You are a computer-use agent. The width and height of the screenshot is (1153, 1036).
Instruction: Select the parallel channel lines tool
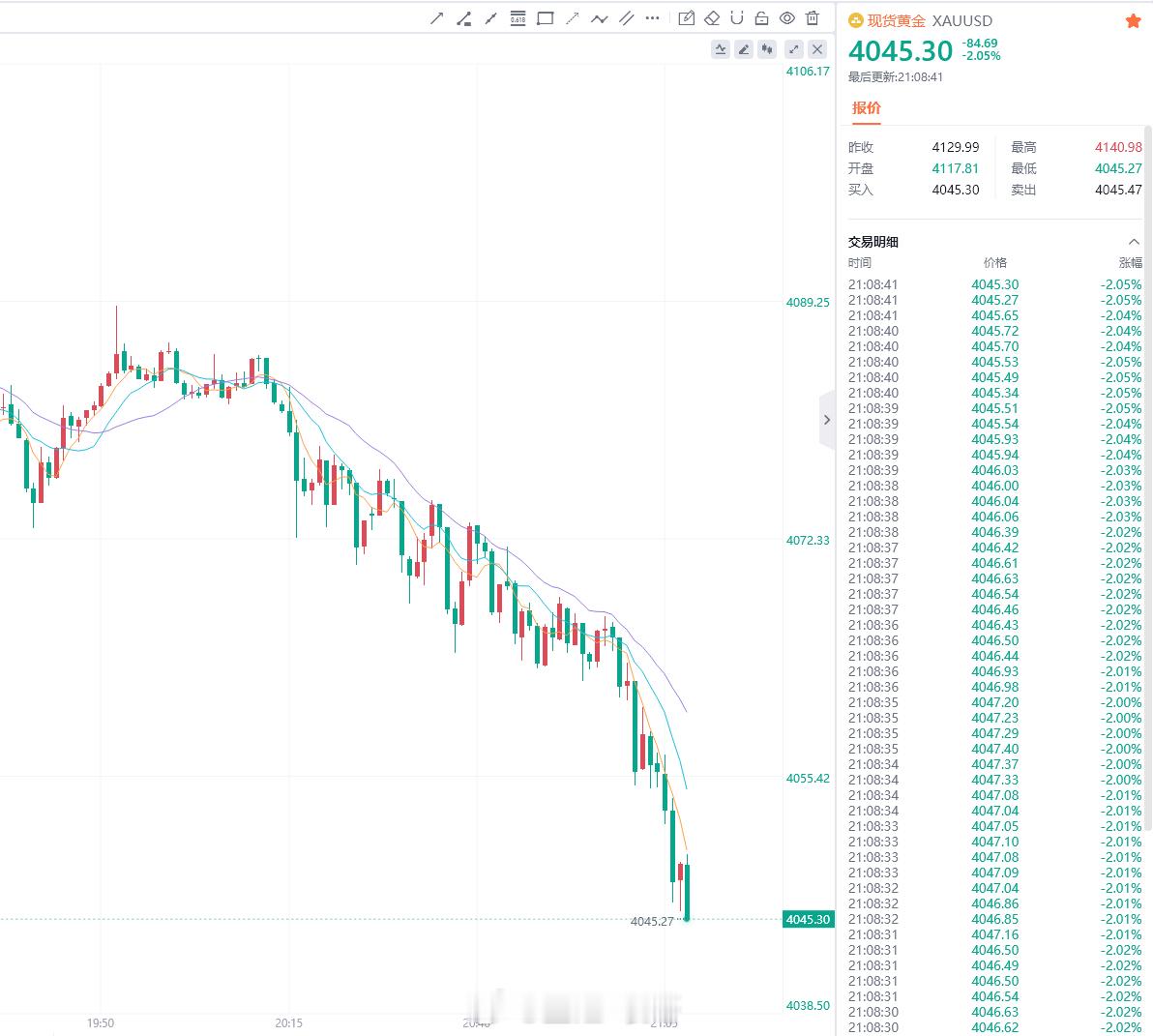pyautogui.click(x=627, y=18)
